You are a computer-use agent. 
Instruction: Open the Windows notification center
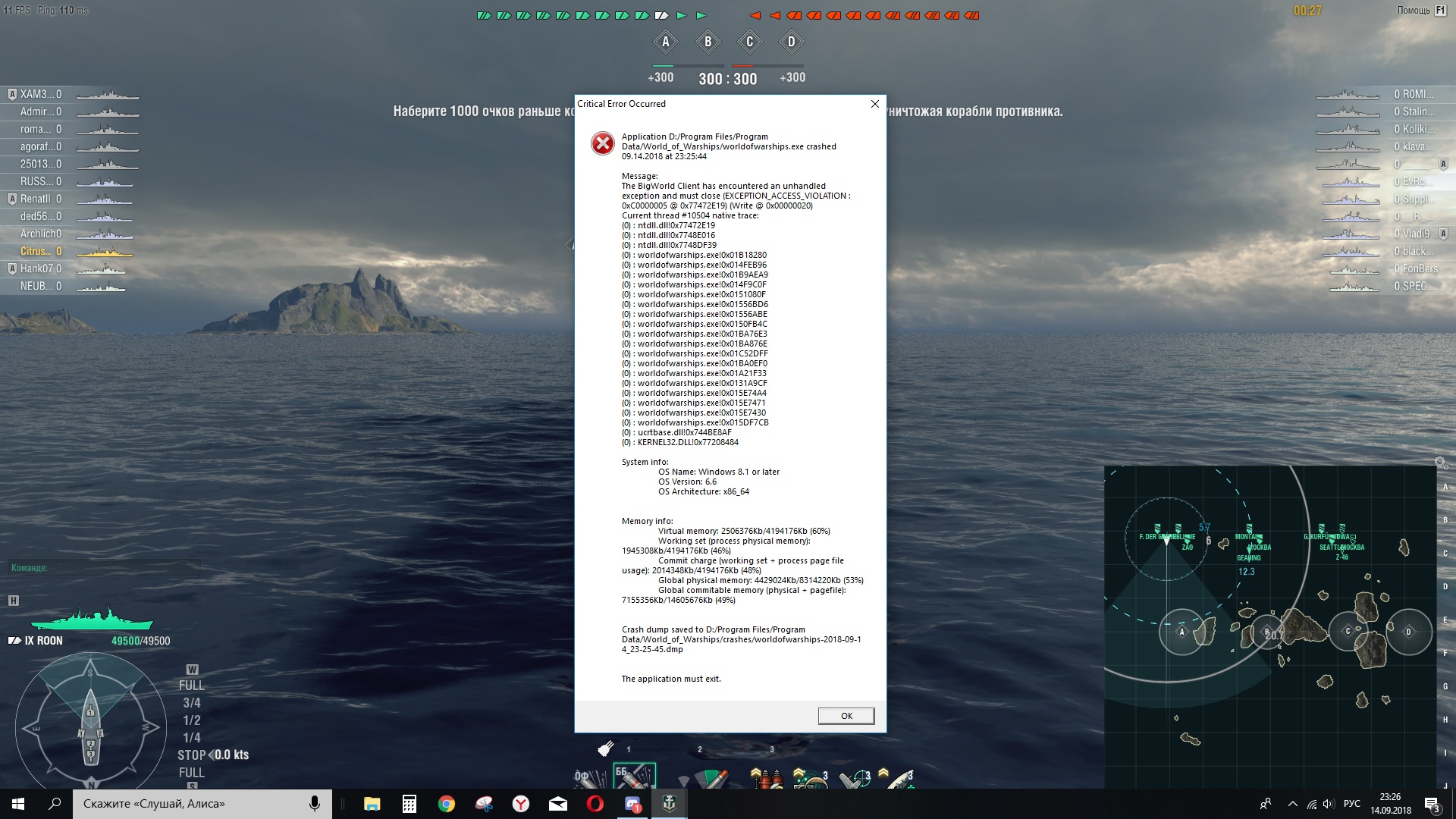pyautogui.click(x=1432, y=804)
